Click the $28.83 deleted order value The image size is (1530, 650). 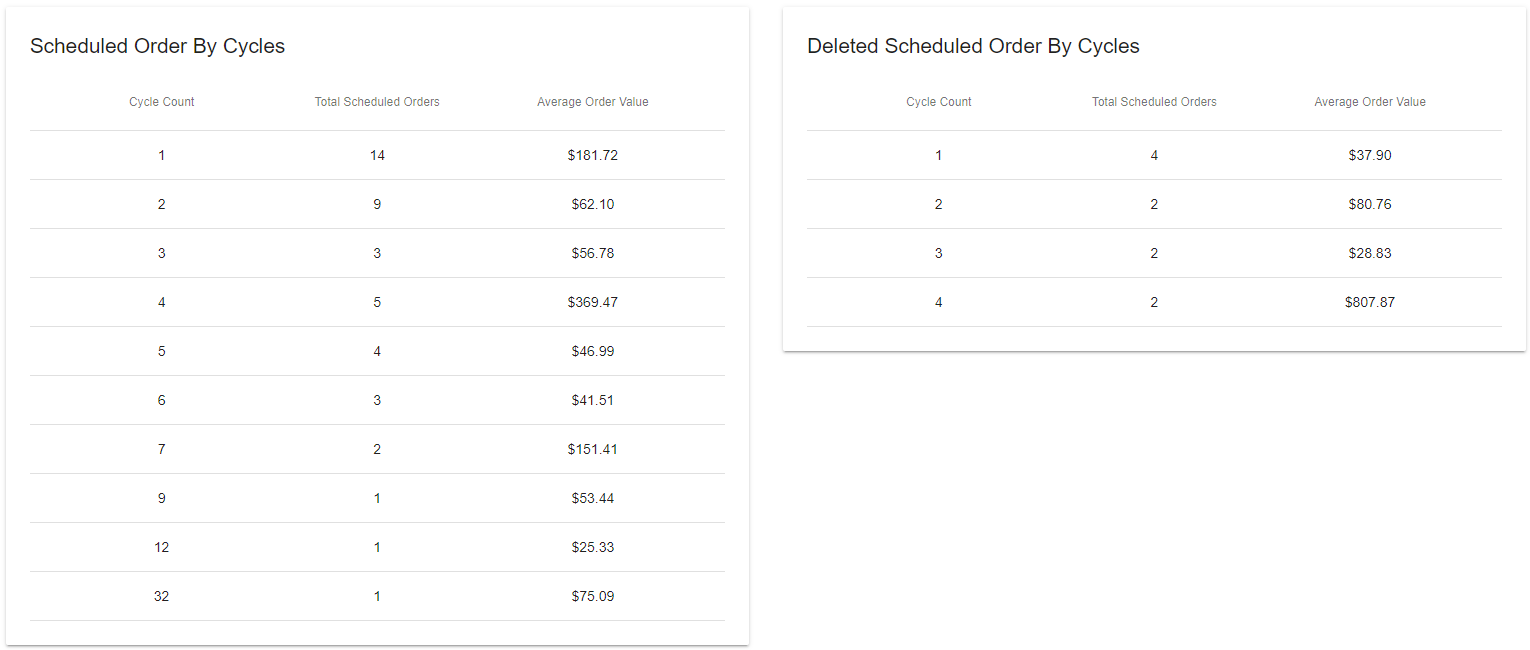pyautogui.click(x=1370, y=253)
